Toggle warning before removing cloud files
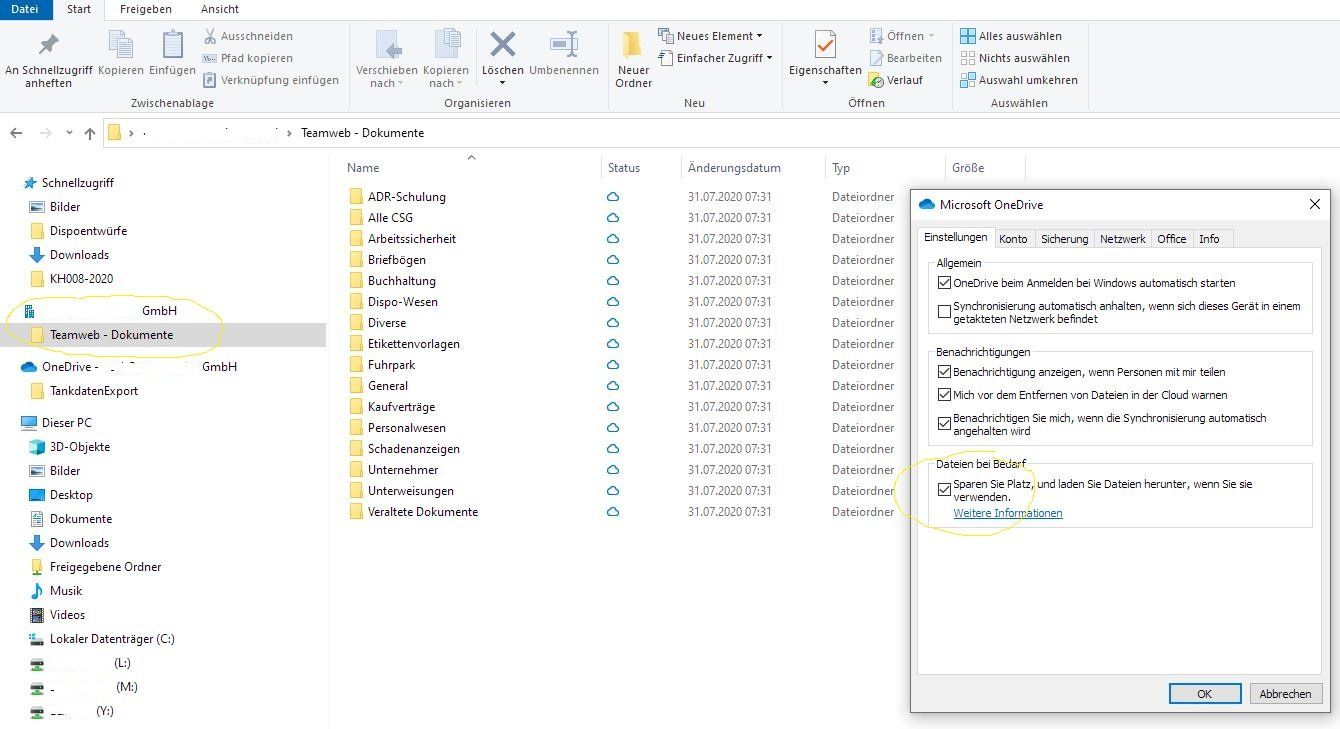This screenshot has height=729, width=1340. [x=944, y=395]
